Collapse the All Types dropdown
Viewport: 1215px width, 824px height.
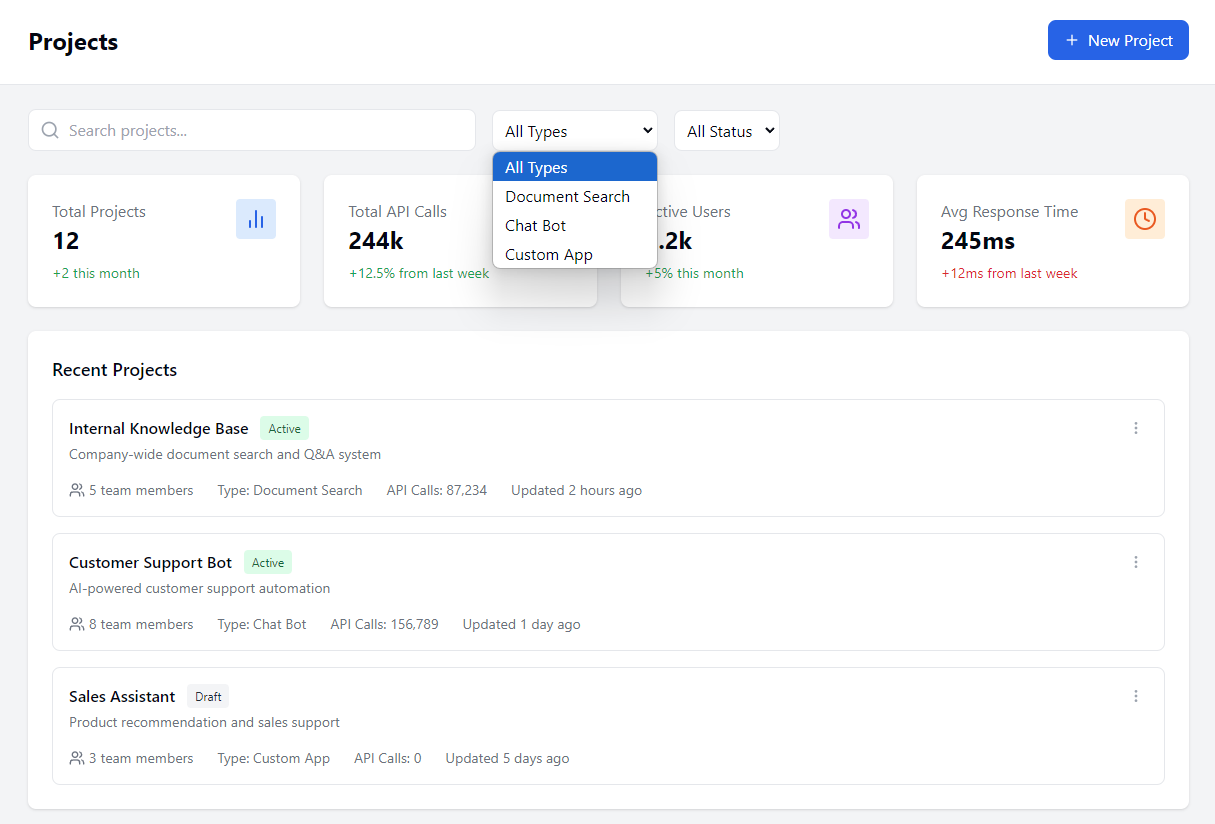[574, 131]
